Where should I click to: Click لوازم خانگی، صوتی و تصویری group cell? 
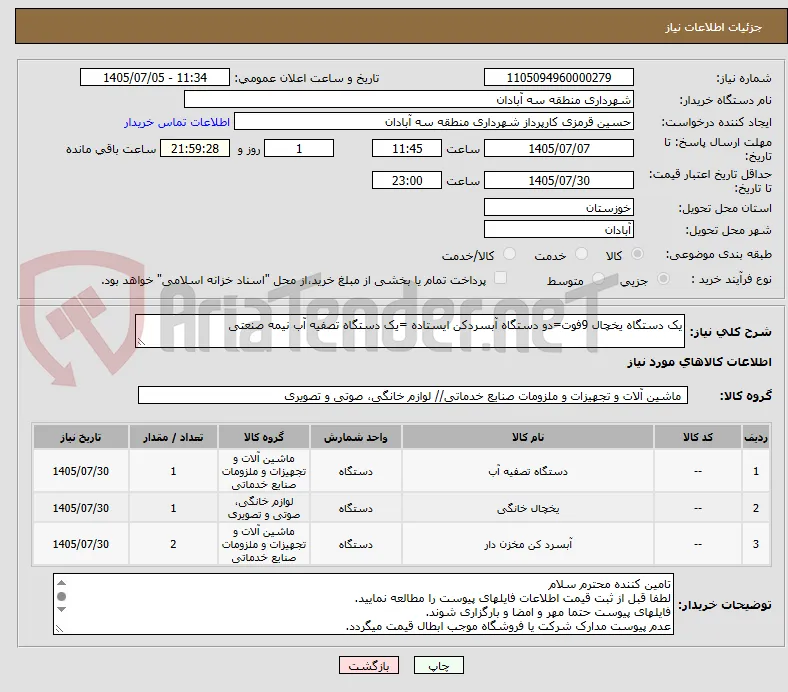(264, 508)
